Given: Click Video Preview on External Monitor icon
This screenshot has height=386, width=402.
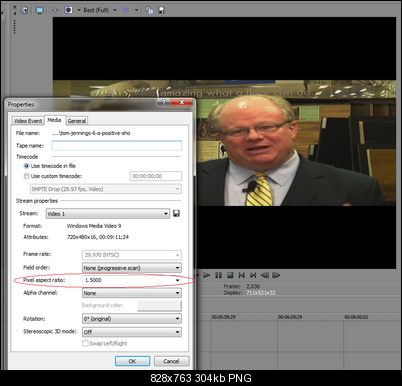Looking at the screenshot, I should coord(40,10).
